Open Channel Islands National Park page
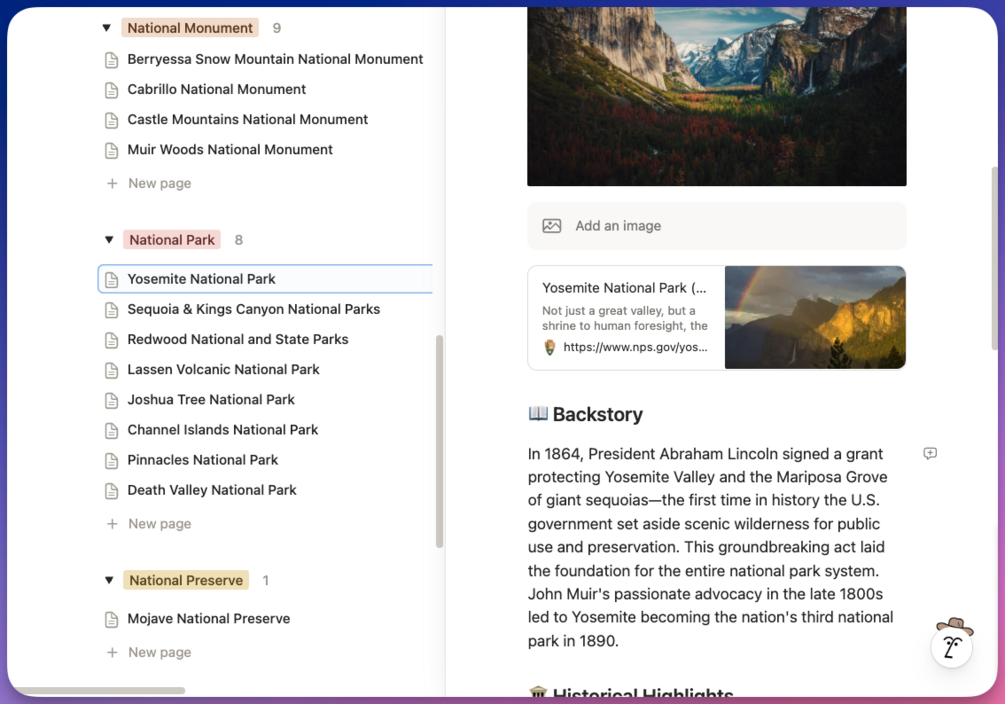The image size is (1005, 704). click(x=222, y=430)
